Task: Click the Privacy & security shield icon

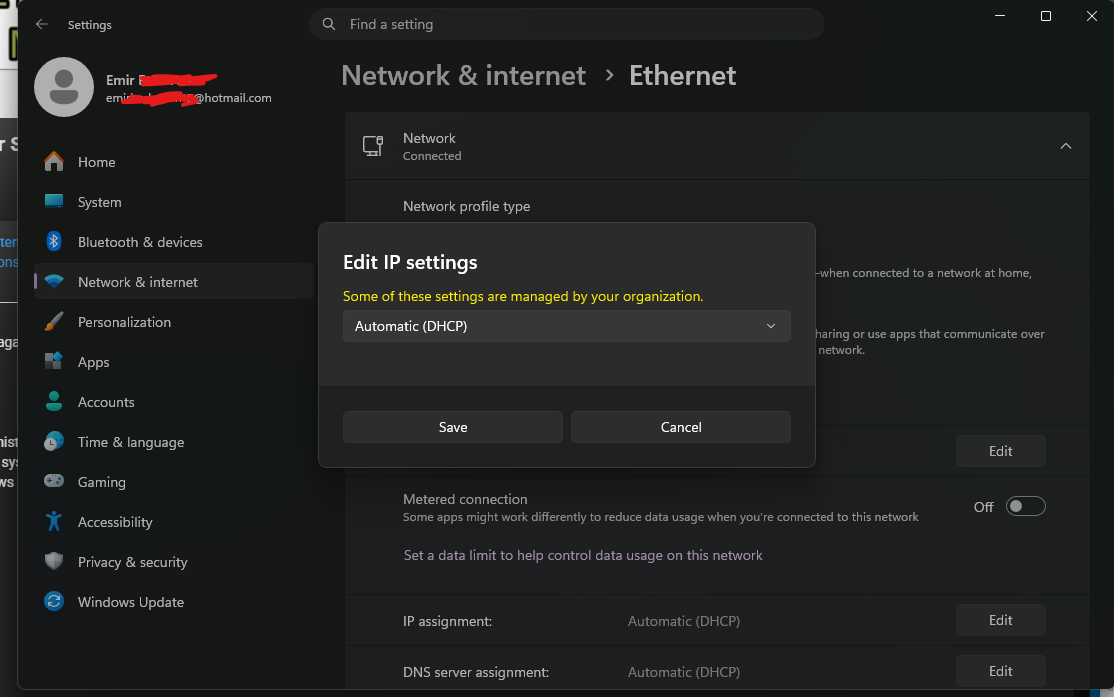Action: (54, 561)
